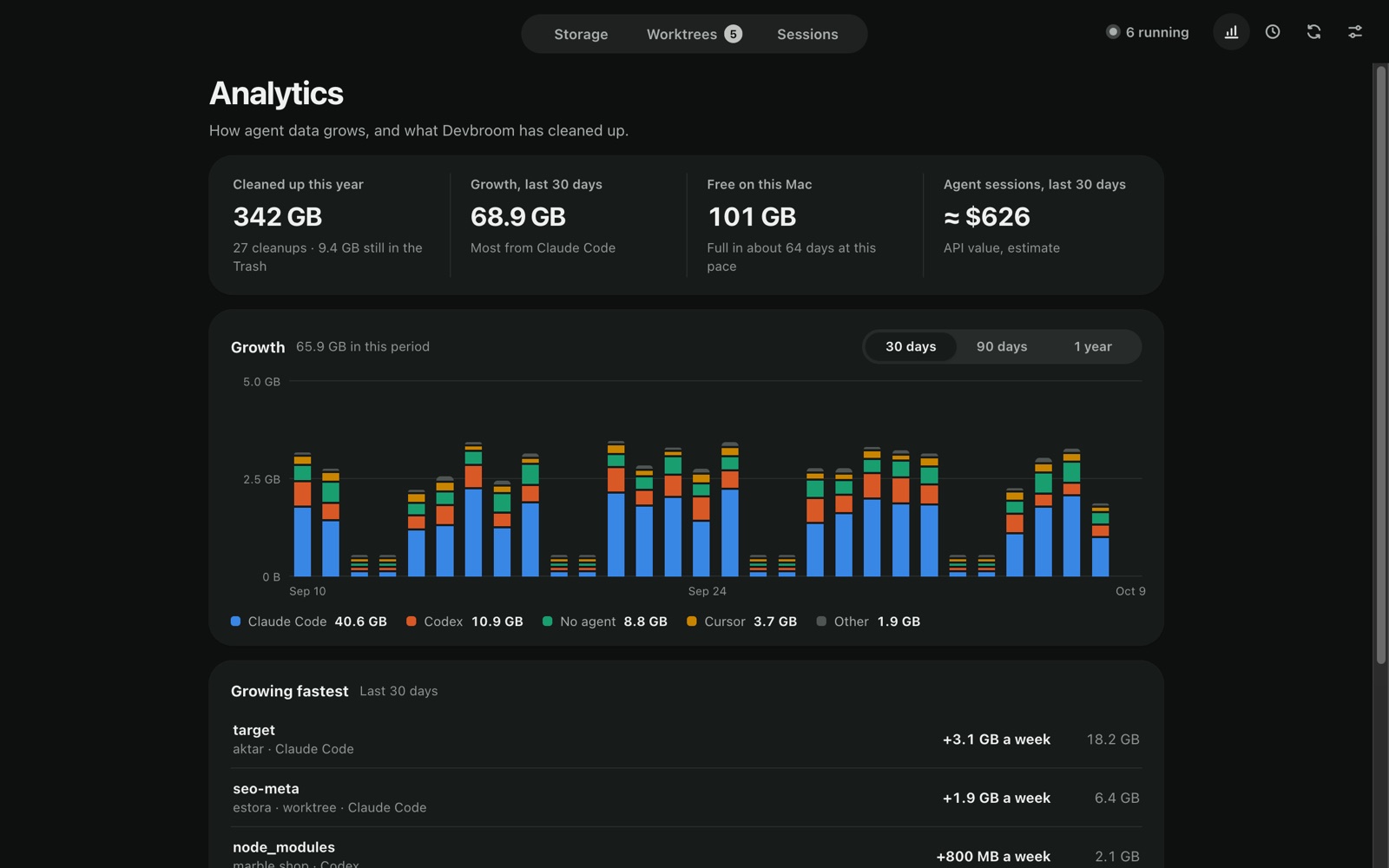Click the 6 running indicator
Viewport: 1389px width, 868px height.
1147,32
